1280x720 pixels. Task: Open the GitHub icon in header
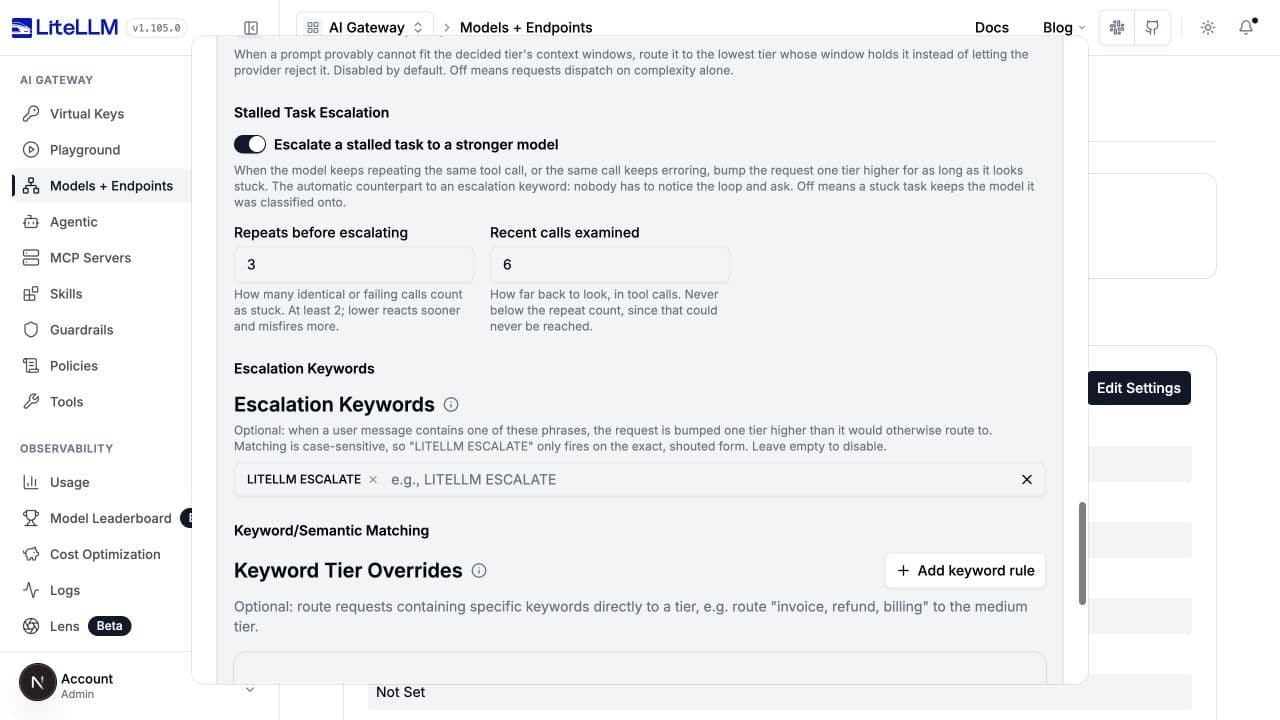(x=1152, y=27)
